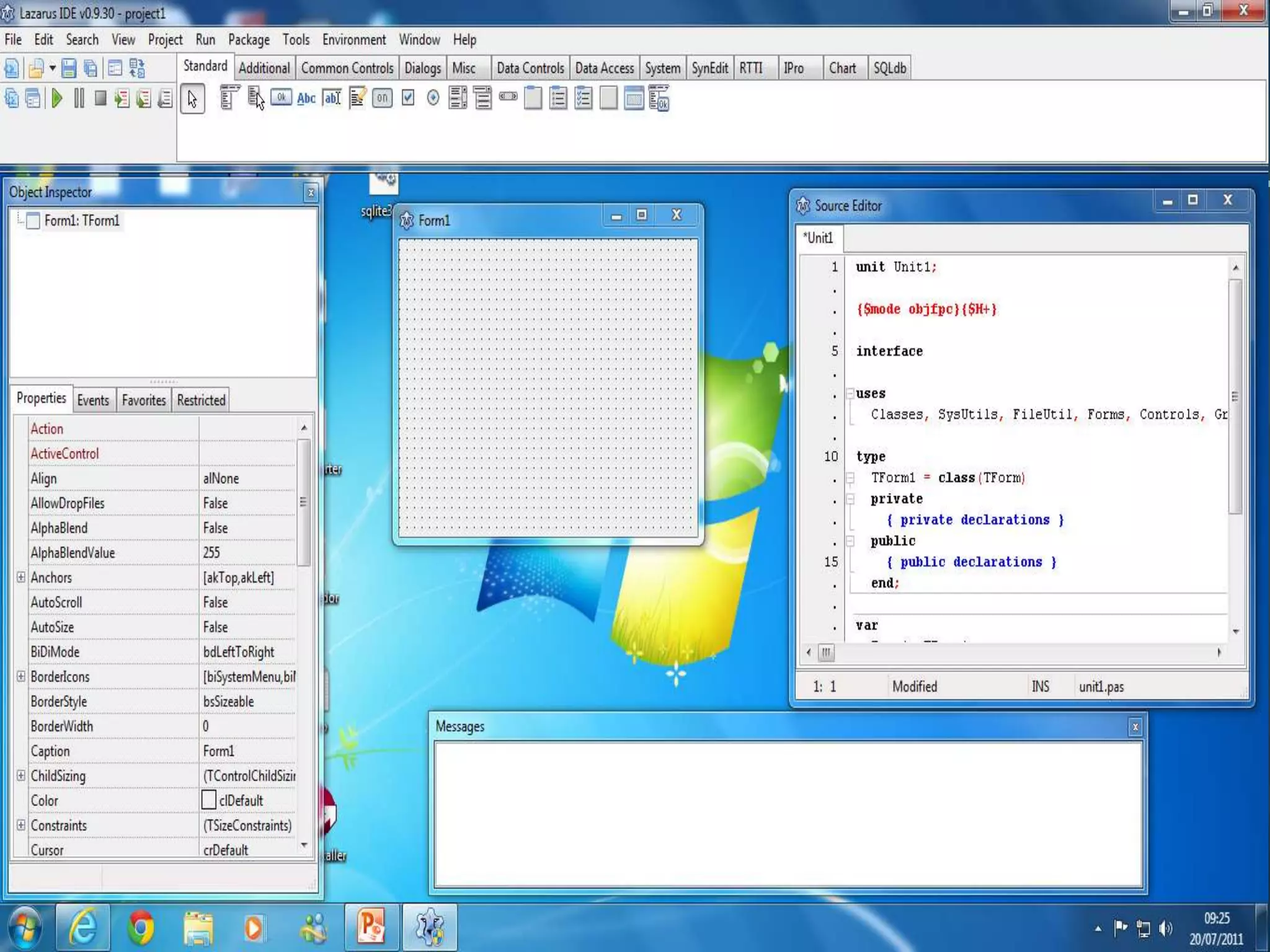The width and height of the screenshot is (1270, 952).
Task: Click the green Run button
Action: [57, 99]
